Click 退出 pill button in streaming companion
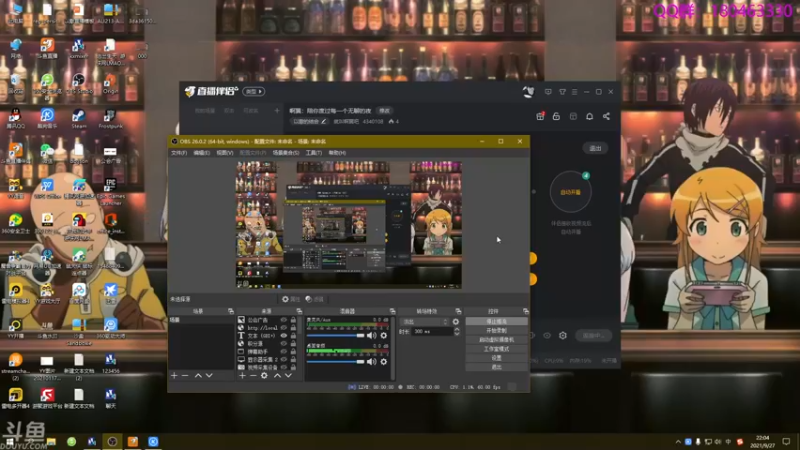 pyautogui.click(x=595, y=148)
